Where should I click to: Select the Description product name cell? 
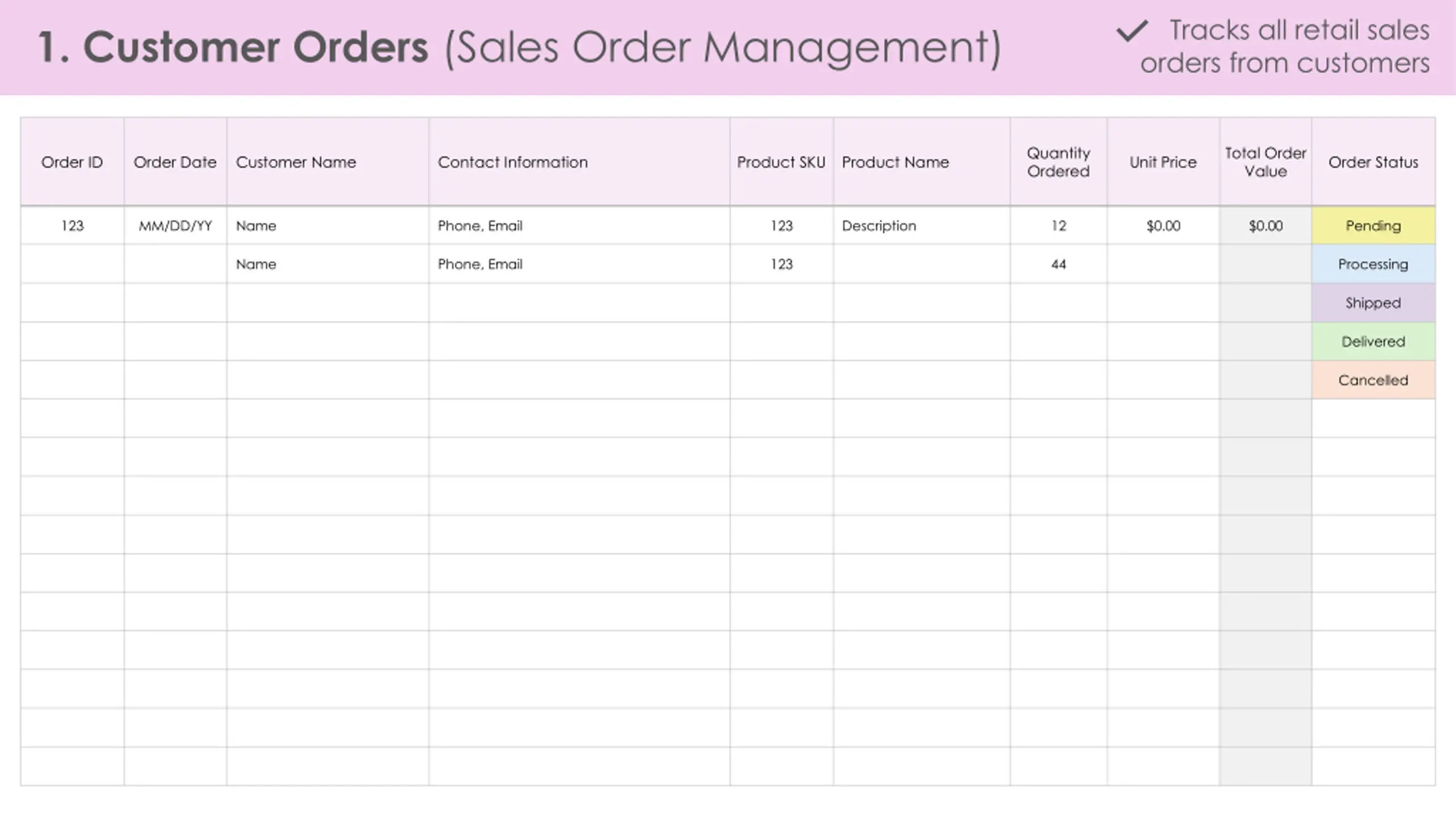[x=922, y=226]
